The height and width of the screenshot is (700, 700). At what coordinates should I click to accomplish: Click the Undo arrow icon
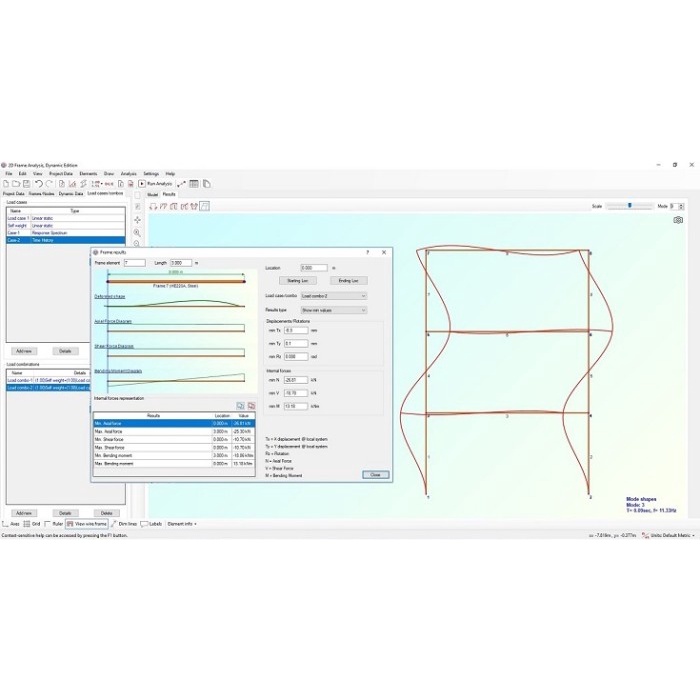39,184
